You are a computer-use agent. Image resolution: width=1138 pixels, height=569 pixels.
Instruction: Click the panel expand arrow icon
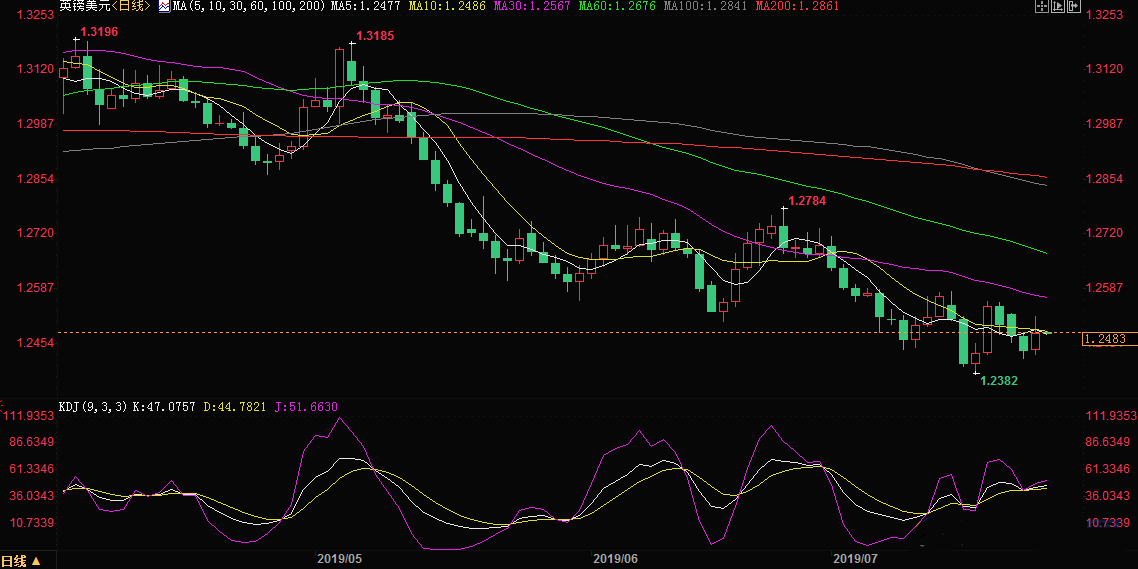1073,6
